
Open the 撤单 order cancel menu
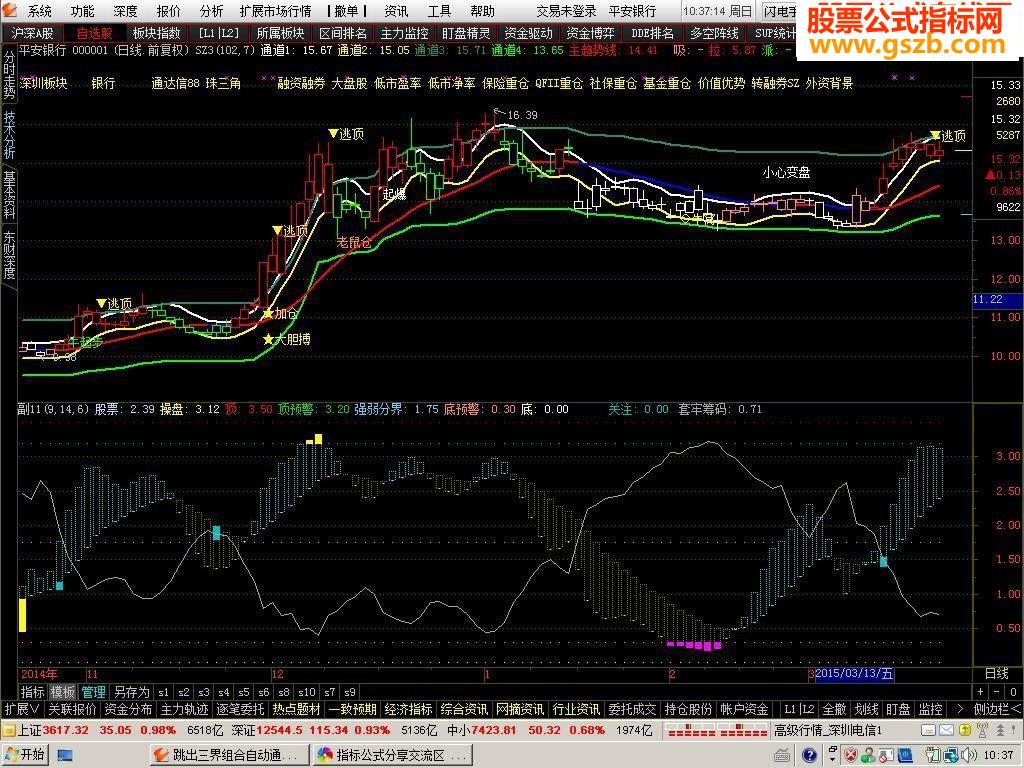pyautogui.click(x=346, y=11)
